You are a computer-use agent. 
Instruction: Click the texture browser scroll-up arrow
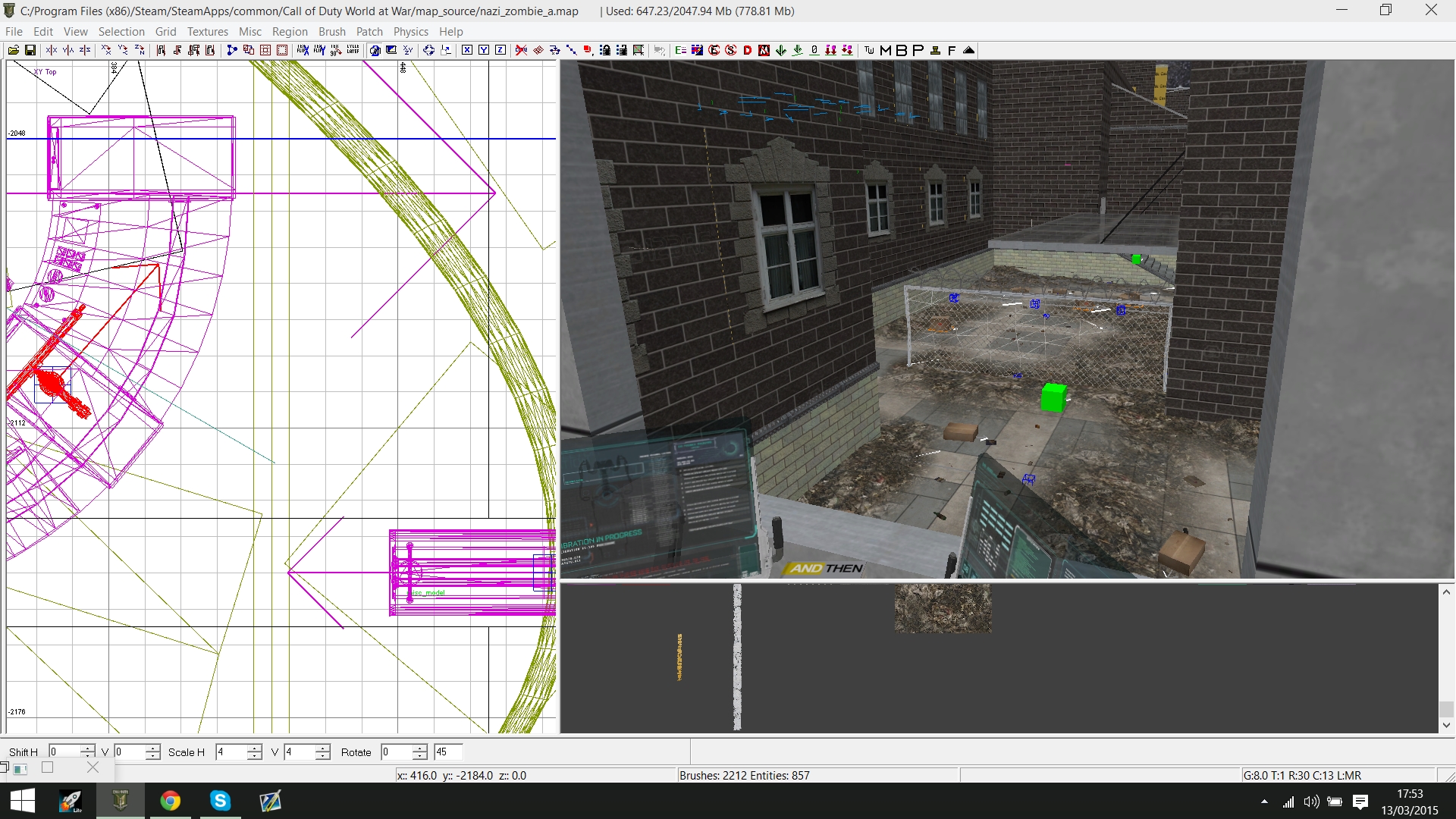[1446, 591]
